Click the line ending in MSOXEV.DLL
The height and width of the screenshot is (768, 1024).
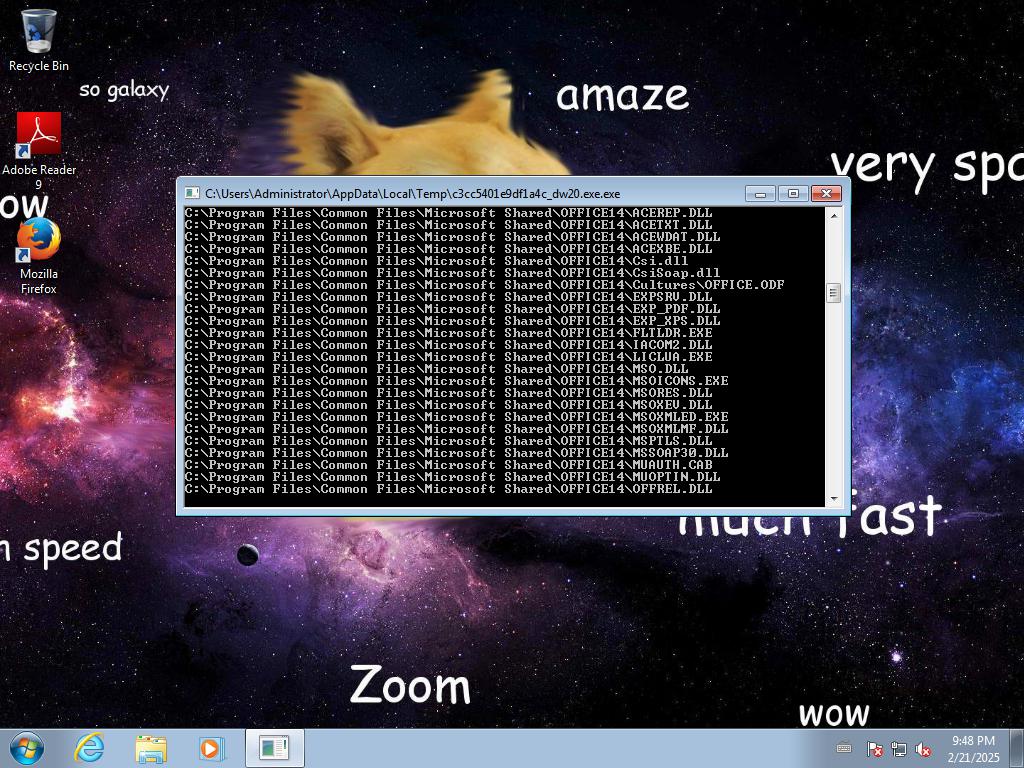pos(448,404)
